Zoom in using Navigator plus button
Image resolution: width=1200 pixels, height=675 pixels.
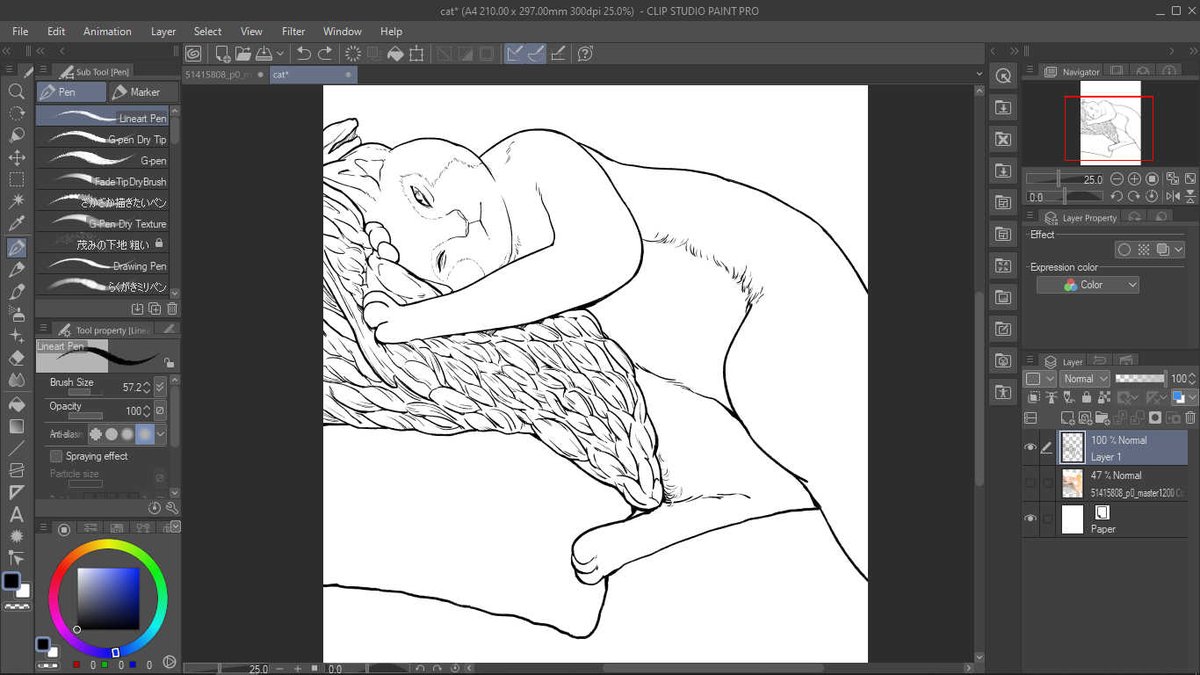(1134, 179)
